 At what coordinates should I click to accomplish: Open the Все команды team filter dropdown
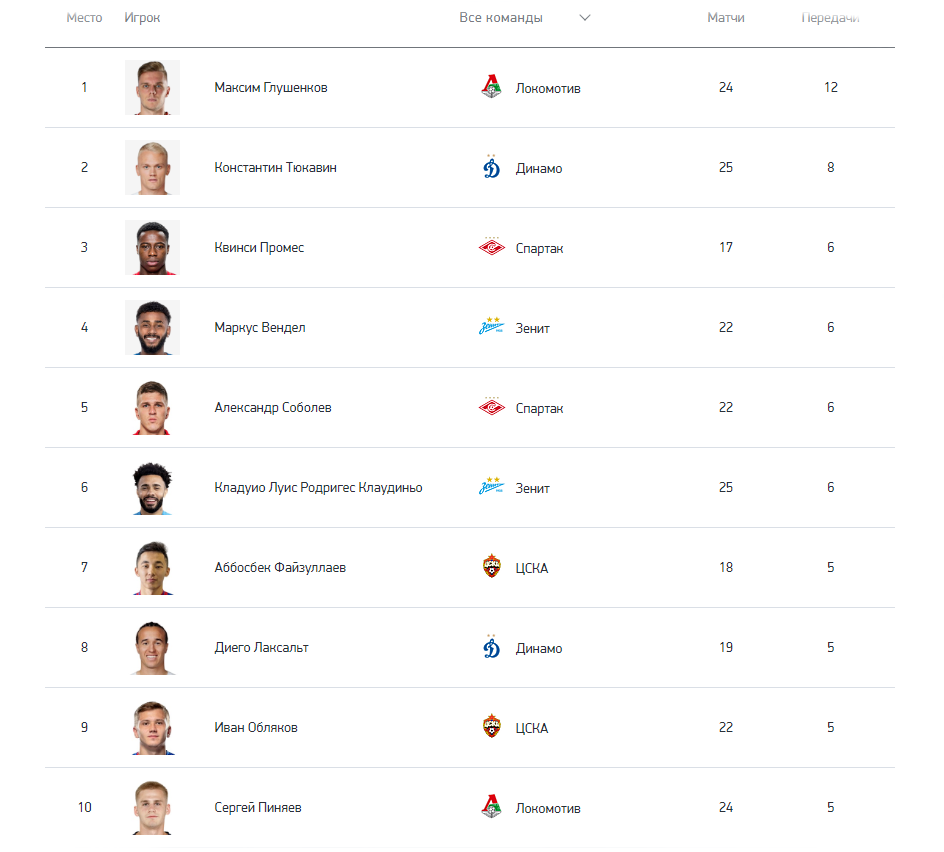pos(524,17)
